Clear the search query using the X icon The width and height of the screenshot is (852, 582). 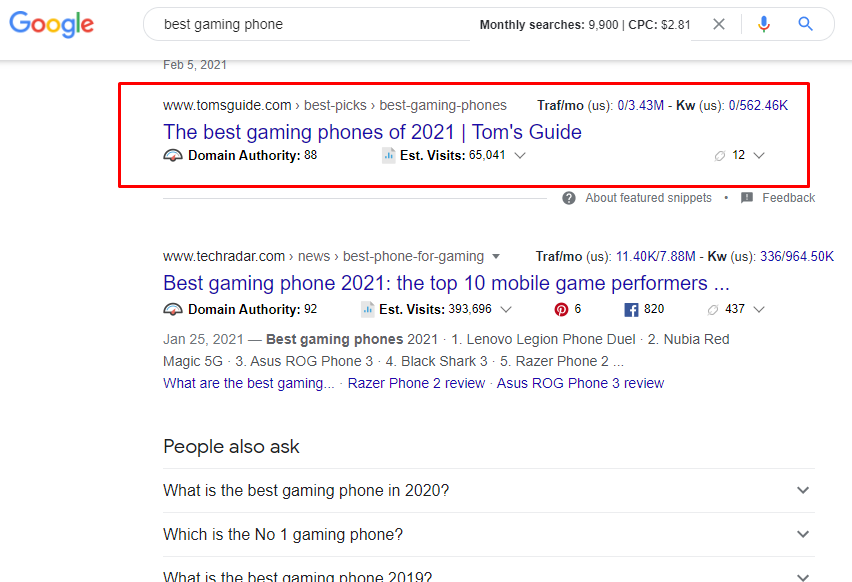click(718, 24)
